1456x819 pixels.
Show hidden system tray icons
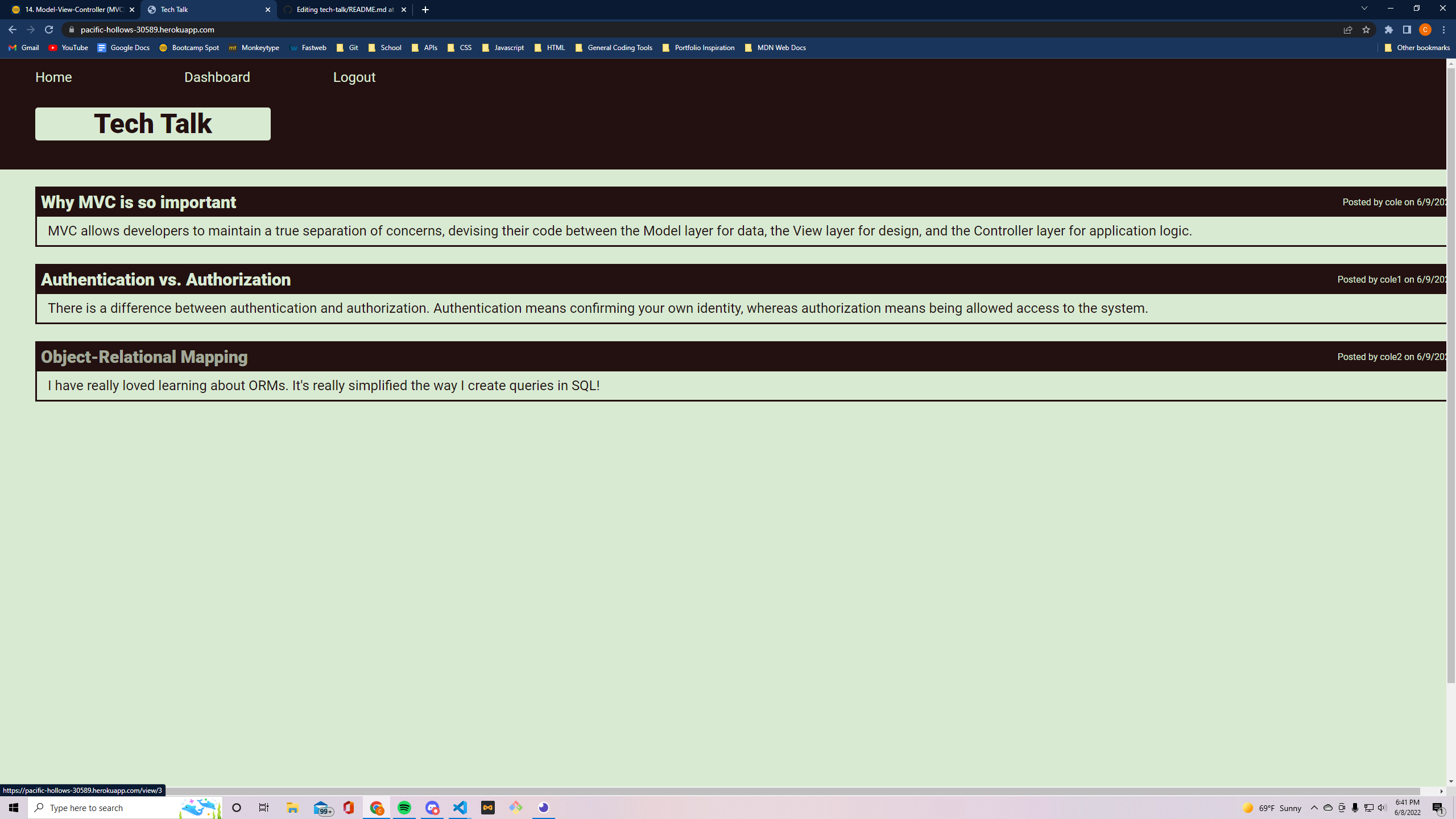1314,808
